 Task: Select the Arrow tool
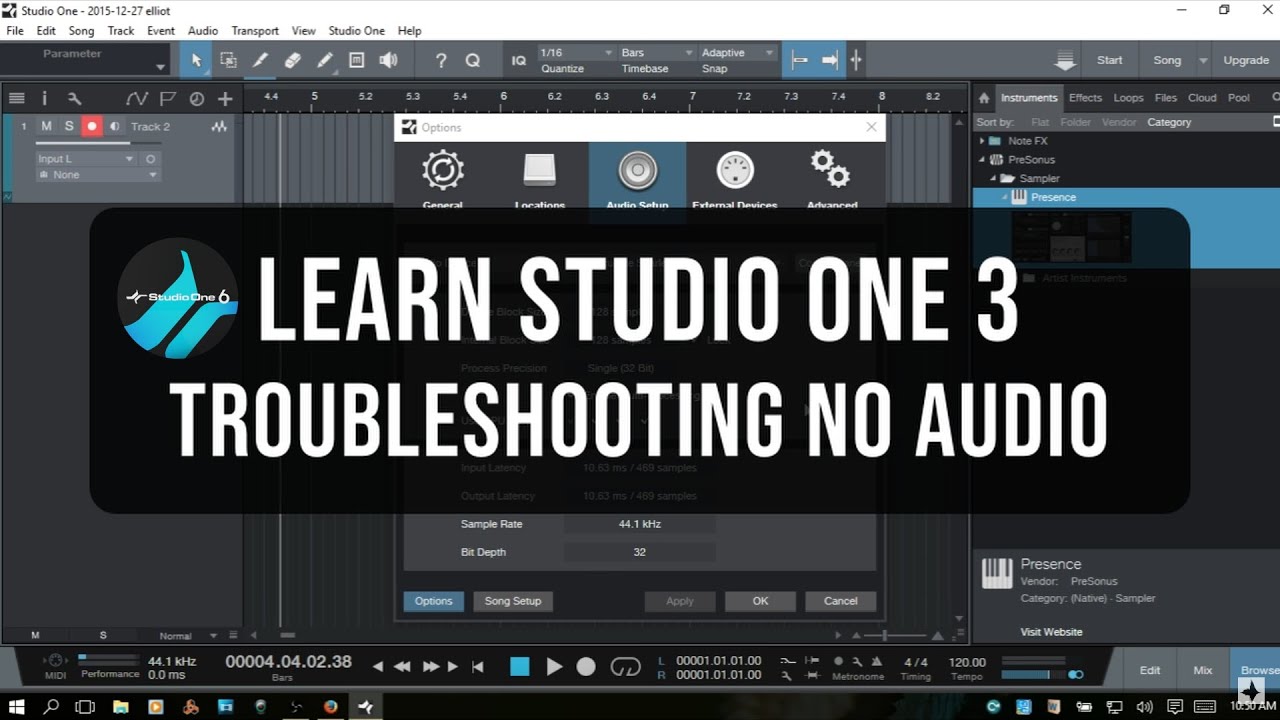tap(196, 60)
